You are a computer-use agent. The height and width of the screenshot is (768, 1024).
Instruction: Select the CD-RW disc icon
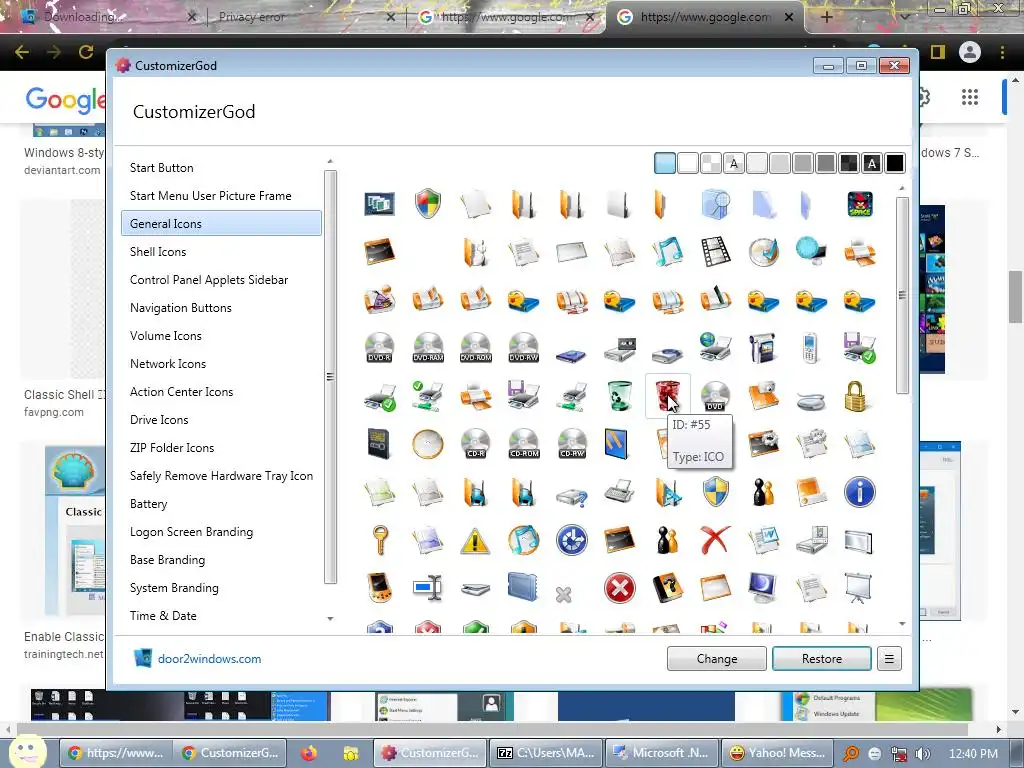(572, 444)
